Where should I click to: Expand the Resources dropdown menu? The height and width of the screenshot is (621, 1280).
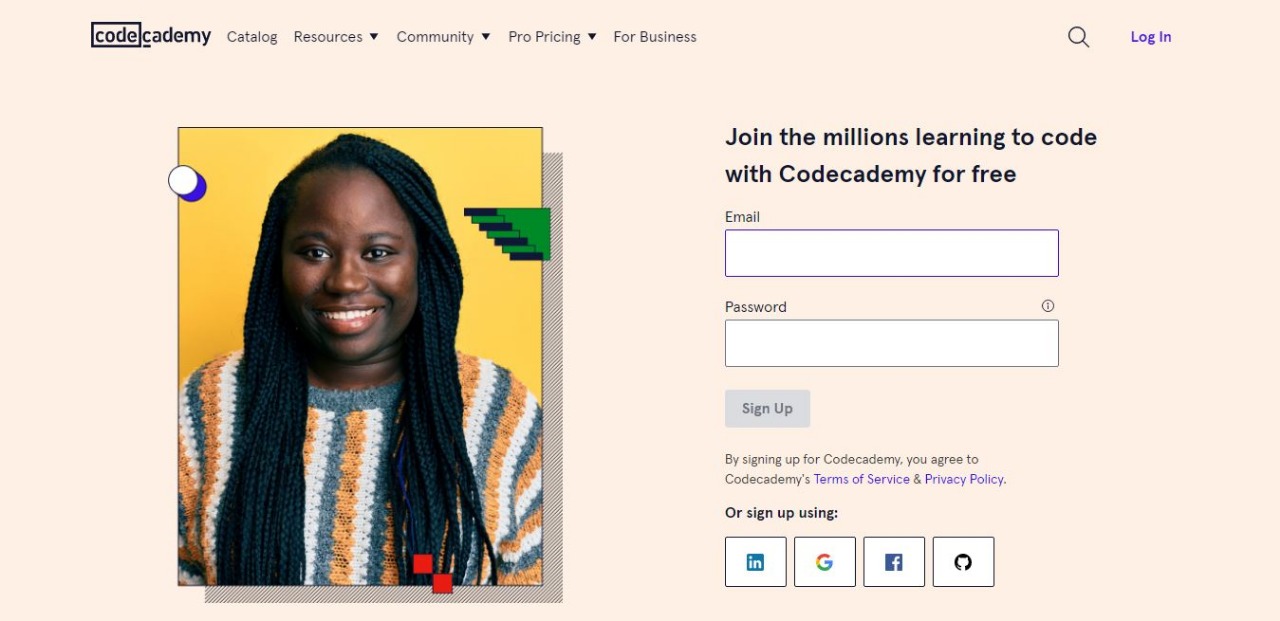336,37
